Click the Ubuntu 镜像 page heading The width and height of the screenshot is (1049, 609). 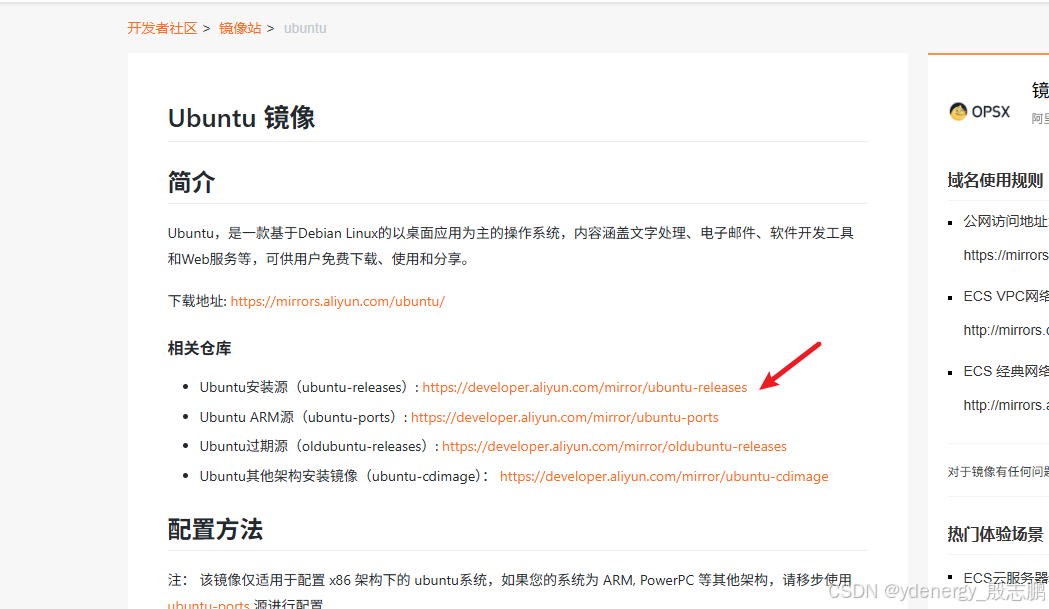[241, 118]
